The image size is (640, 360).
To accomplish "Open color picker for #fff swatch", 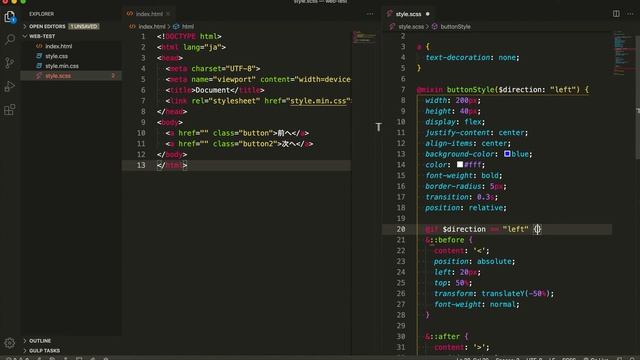I will pyautogui.click(x=460, y=164).
